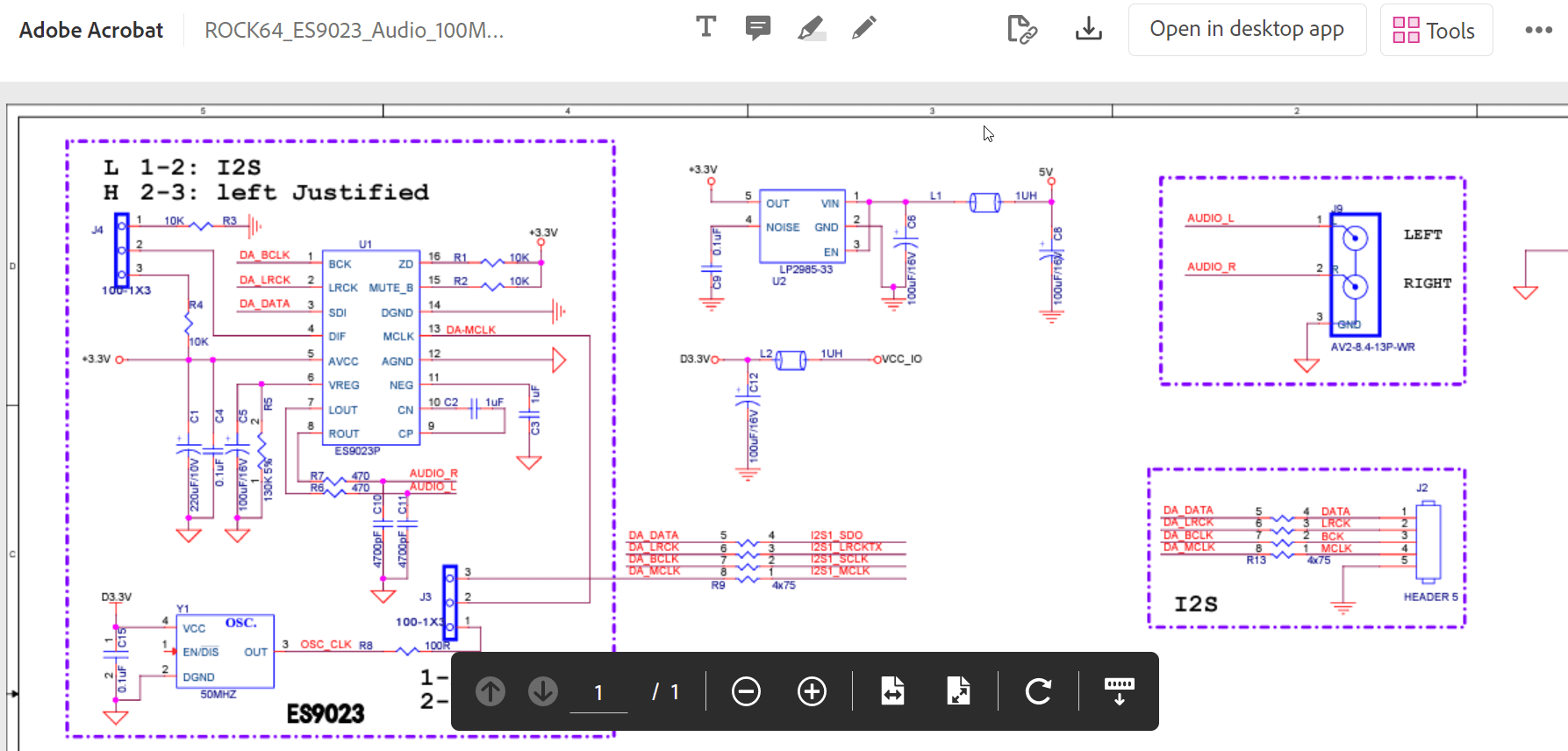This screenshot has height=751, width=1568.
Task: Click the I2S1_LRCKTX net label
Action: (846, 547)
